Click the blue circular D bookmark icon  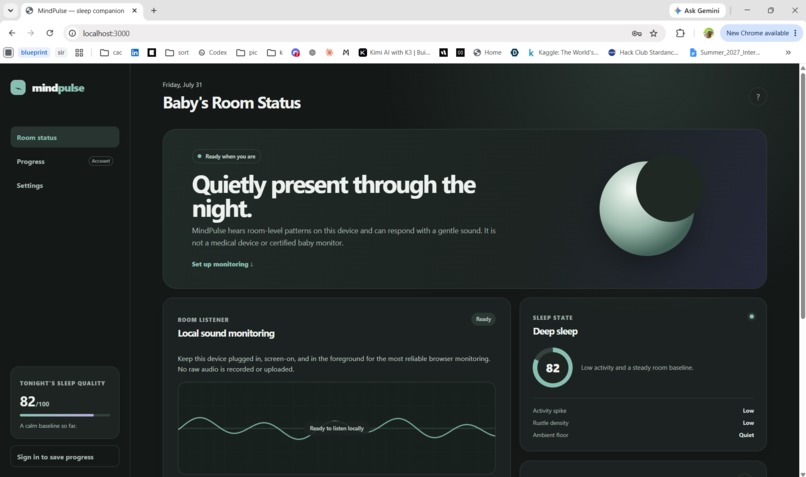[x=515, y=52]
